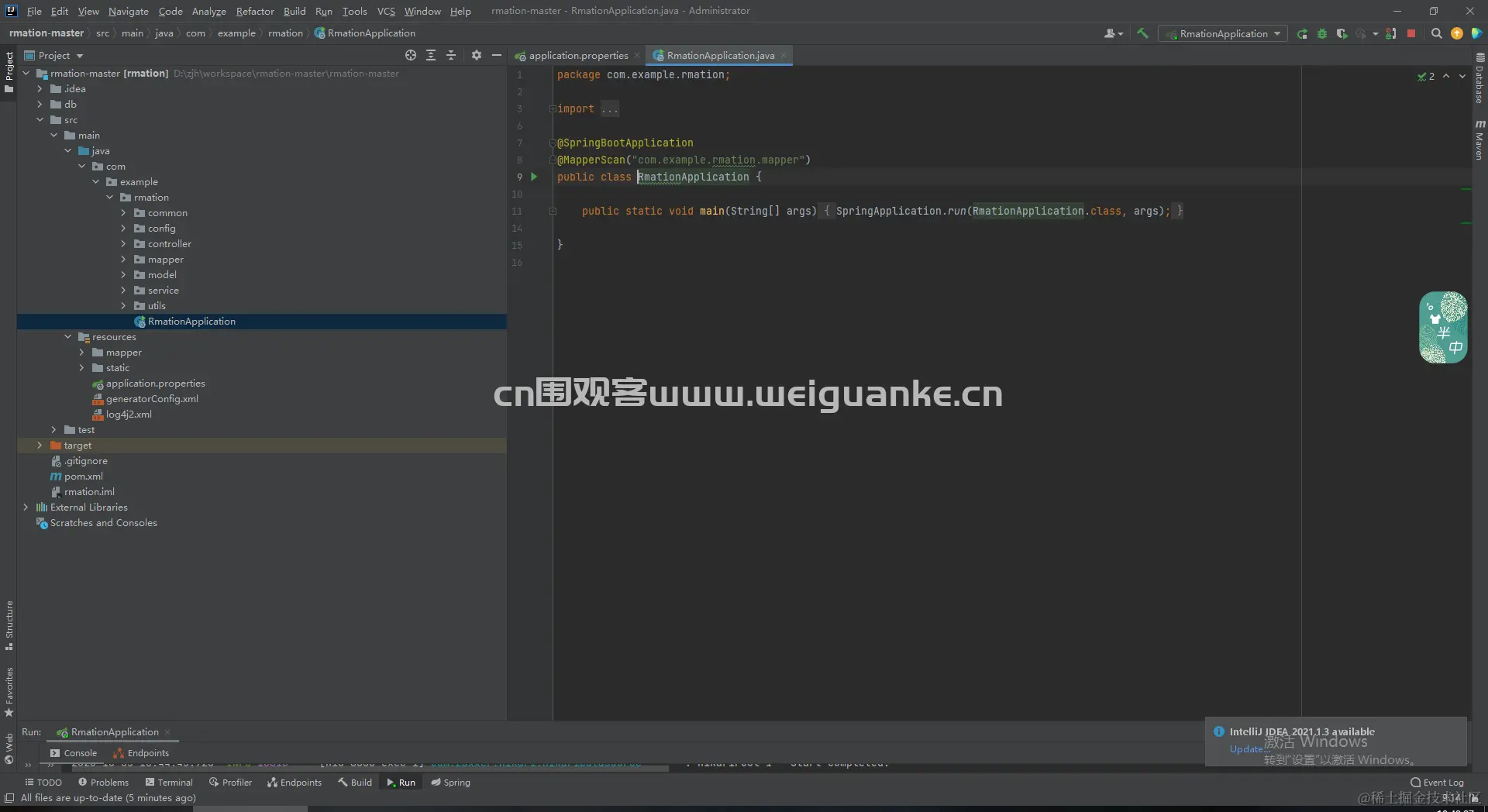The width and height of the screenshot is (1488, 812).
Task: Open Project panel gear options
Action: [x=476, y=55]
